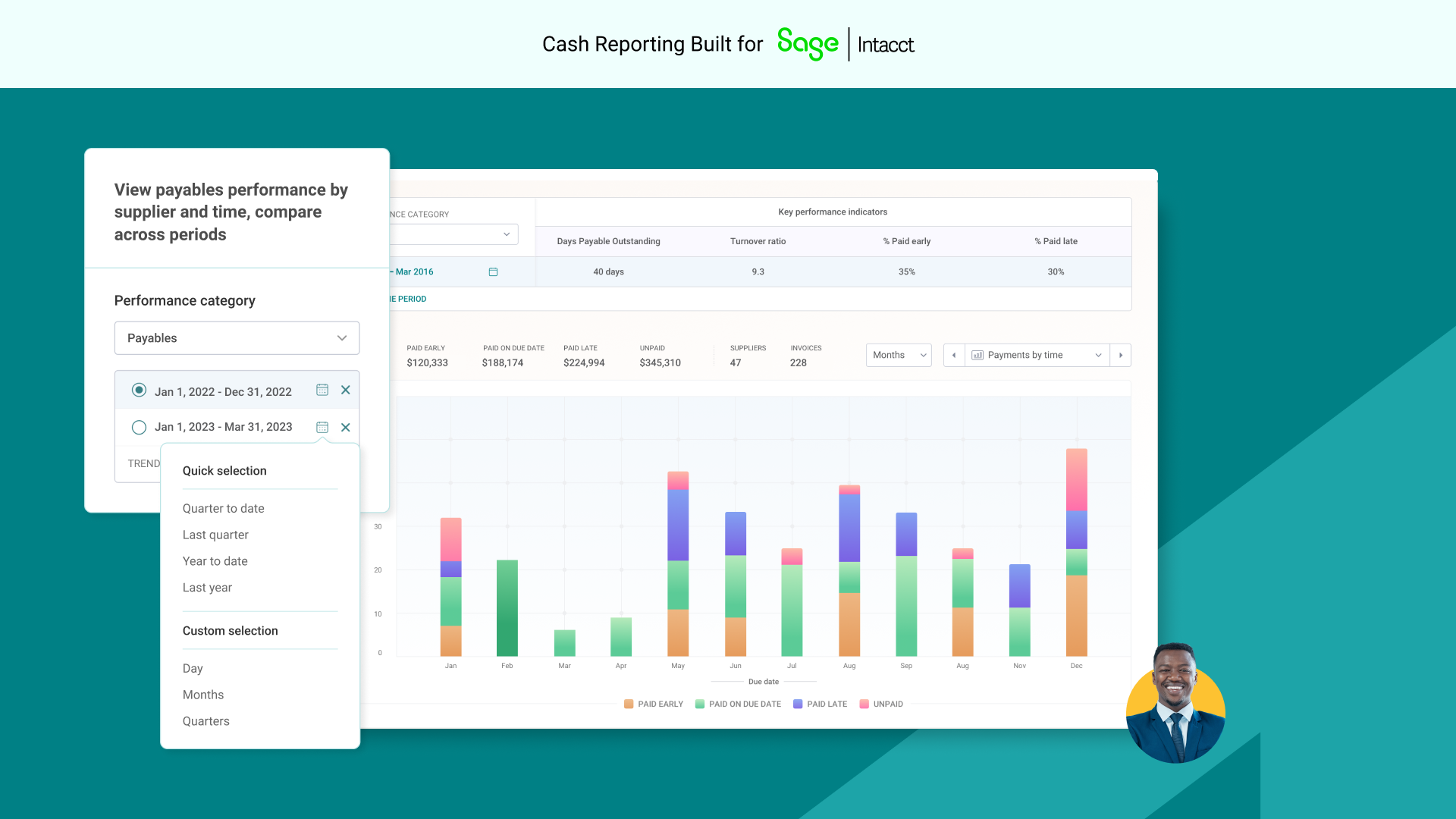Remove the Jan 1, 2022 - Dec 31, 2022 period
The height and width of the screenshot is (819, 1456).
(346, 390)
